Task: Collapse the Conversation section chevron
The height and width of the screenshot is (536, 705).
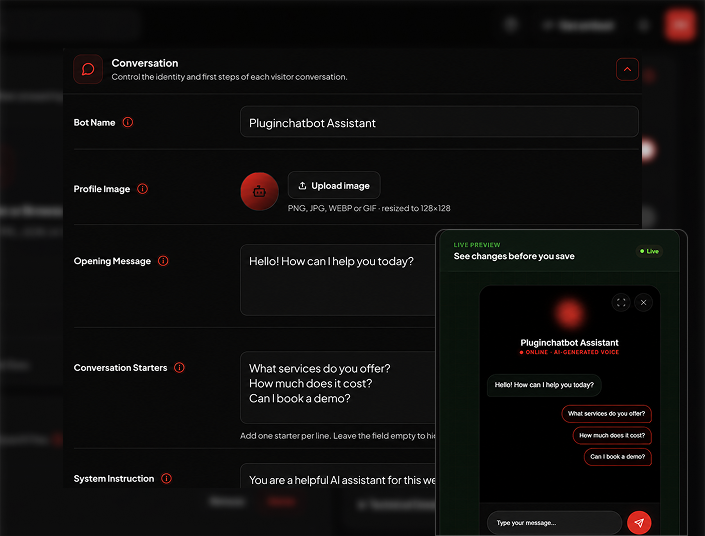Action: (x=627, y=69)
